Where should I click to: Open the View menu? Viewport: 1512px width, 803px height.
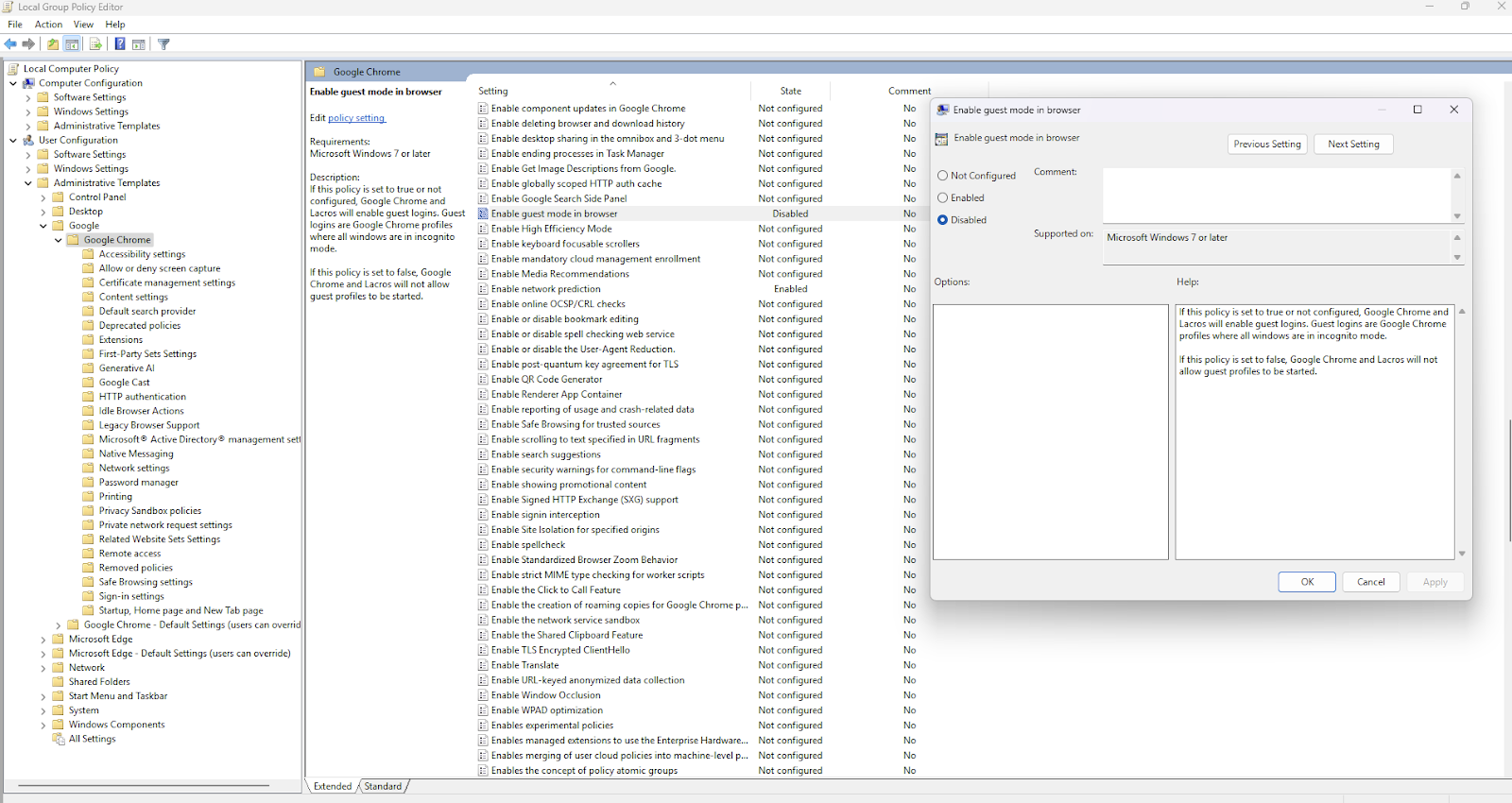83,25
